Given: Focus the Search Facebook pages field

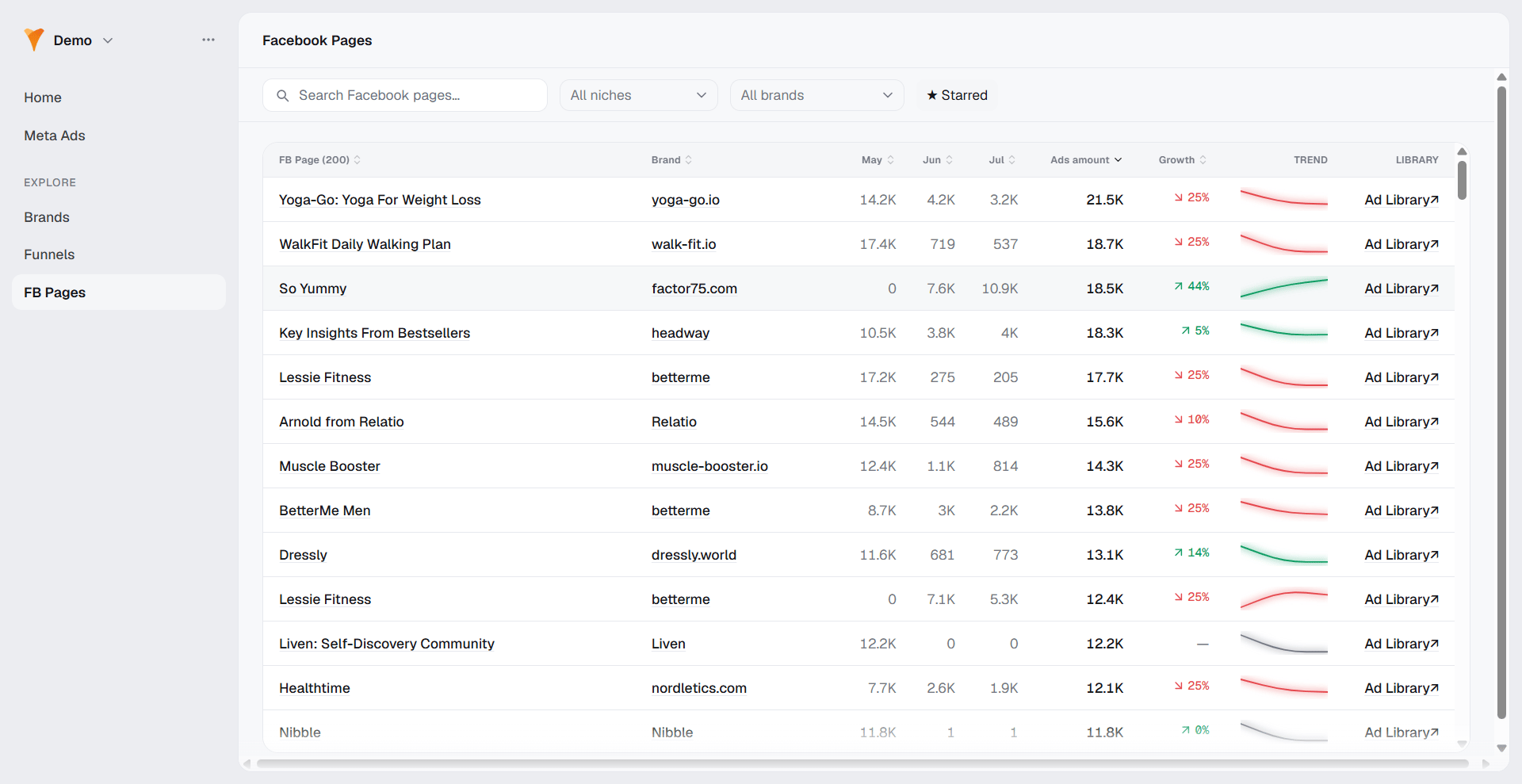Looking at the screenshot, I should point(405,95).
